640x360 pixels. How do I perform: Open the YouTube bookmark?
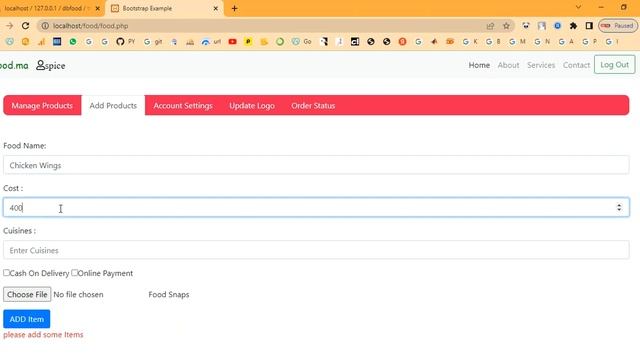232,42
